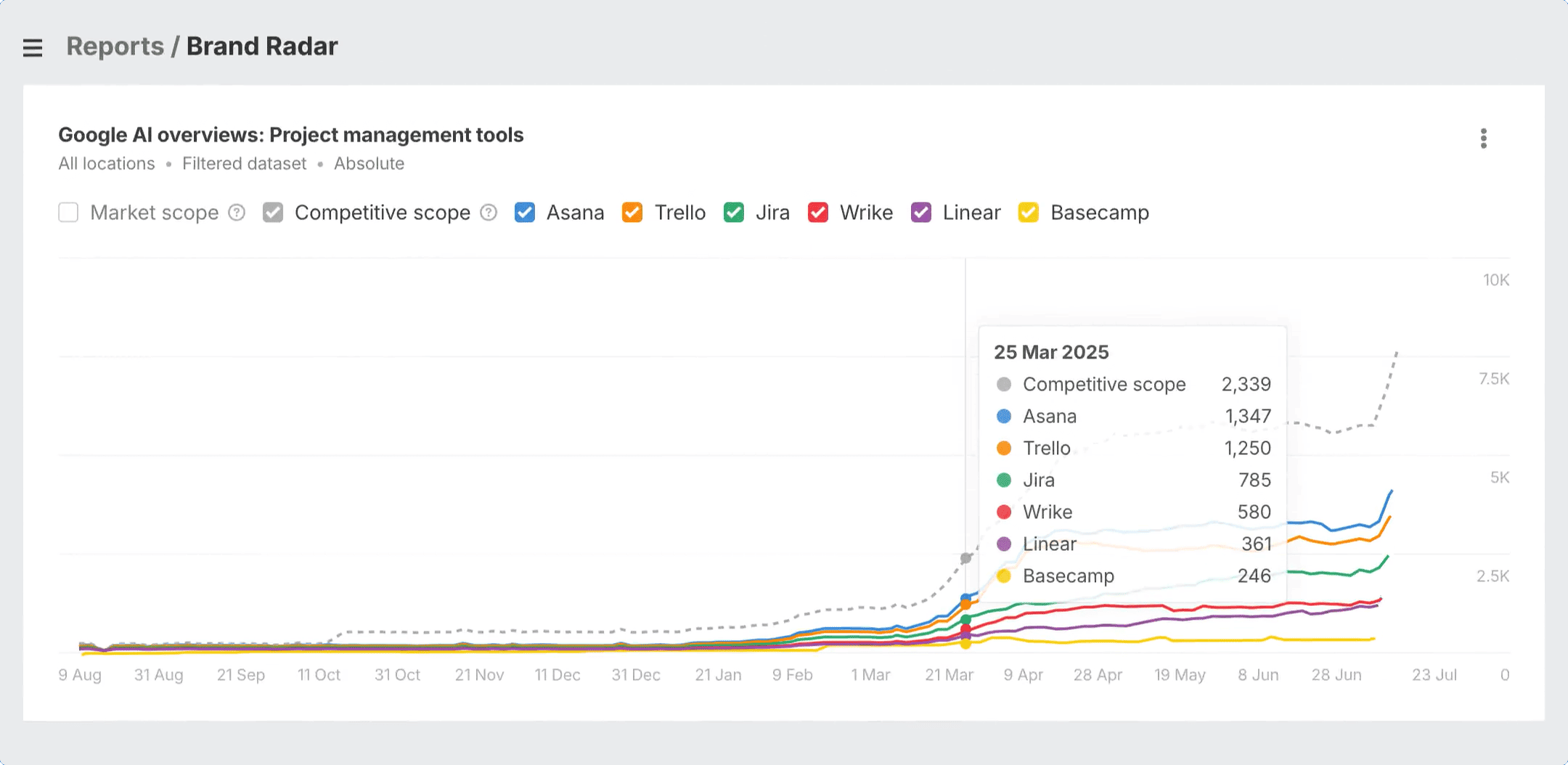Click the Asana value 1,347 in tooltip
This screenshot has width=1568, height=765.
(1249, 417)
